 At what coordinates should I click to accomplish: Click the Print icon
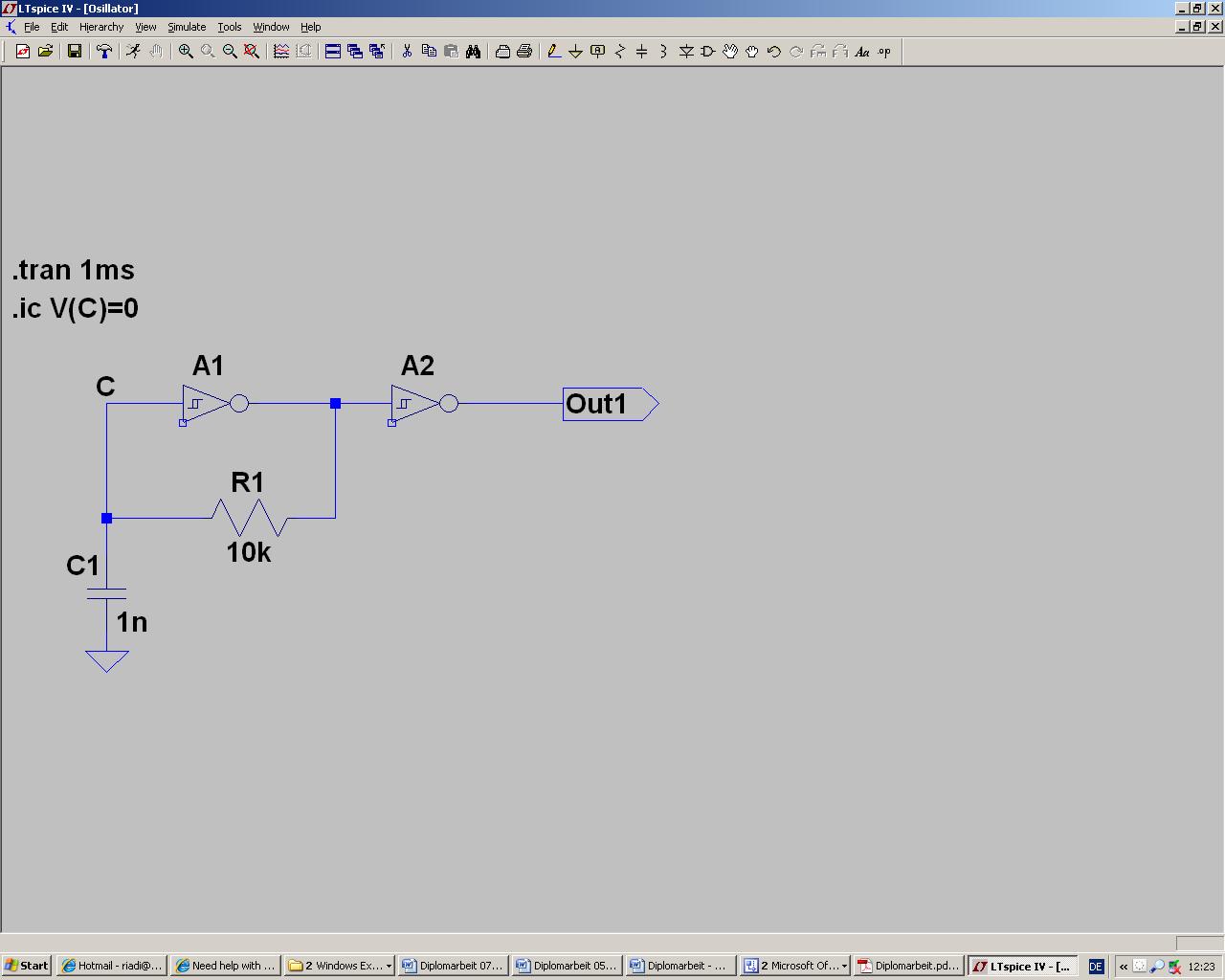pyautogui.click(x=524, y=52)
